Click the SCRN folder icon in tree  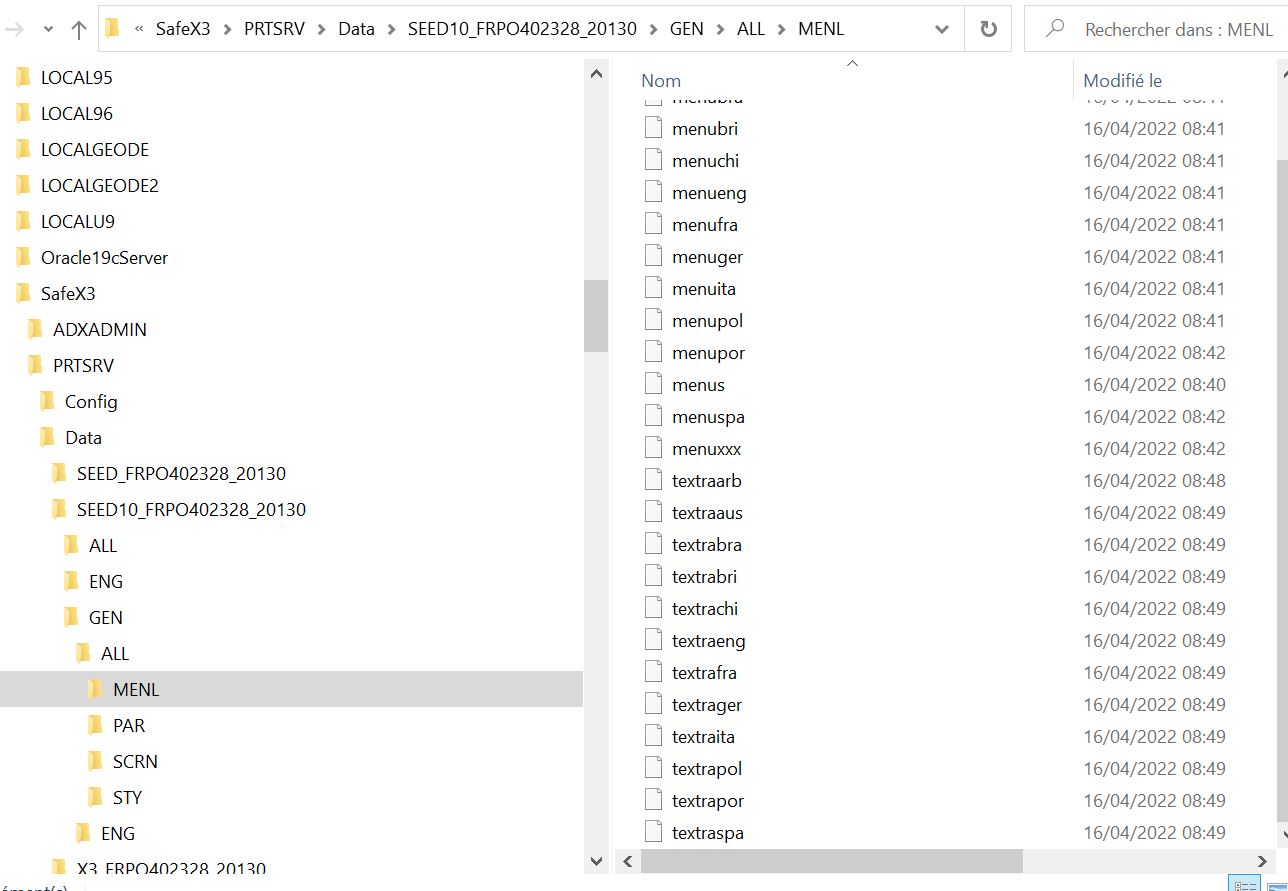(x=95, y=762)
